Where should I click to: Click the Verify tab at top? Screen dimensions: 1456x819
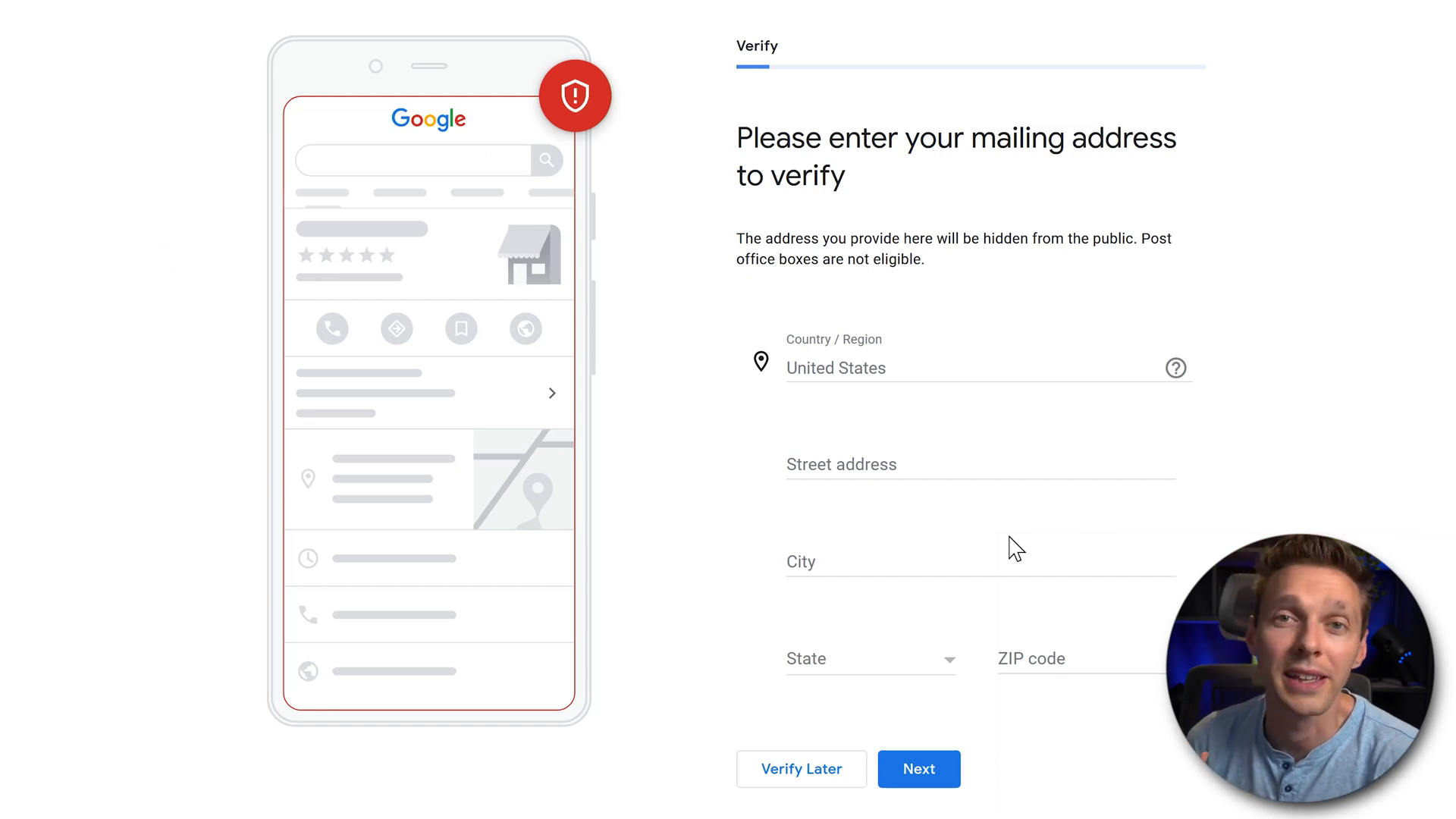757,45
